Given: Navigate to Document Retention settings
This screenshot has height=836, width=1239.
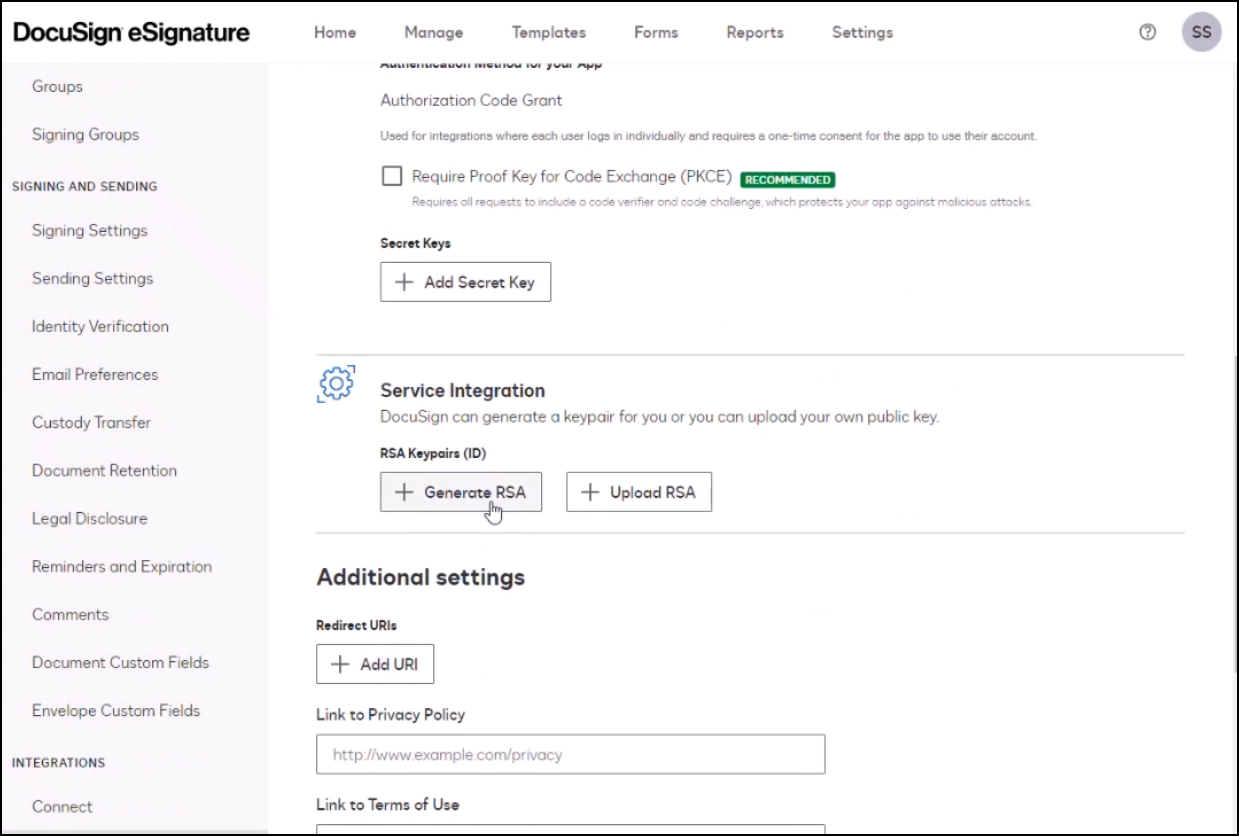Looking at the screenshot, I should tap(104, 471).
